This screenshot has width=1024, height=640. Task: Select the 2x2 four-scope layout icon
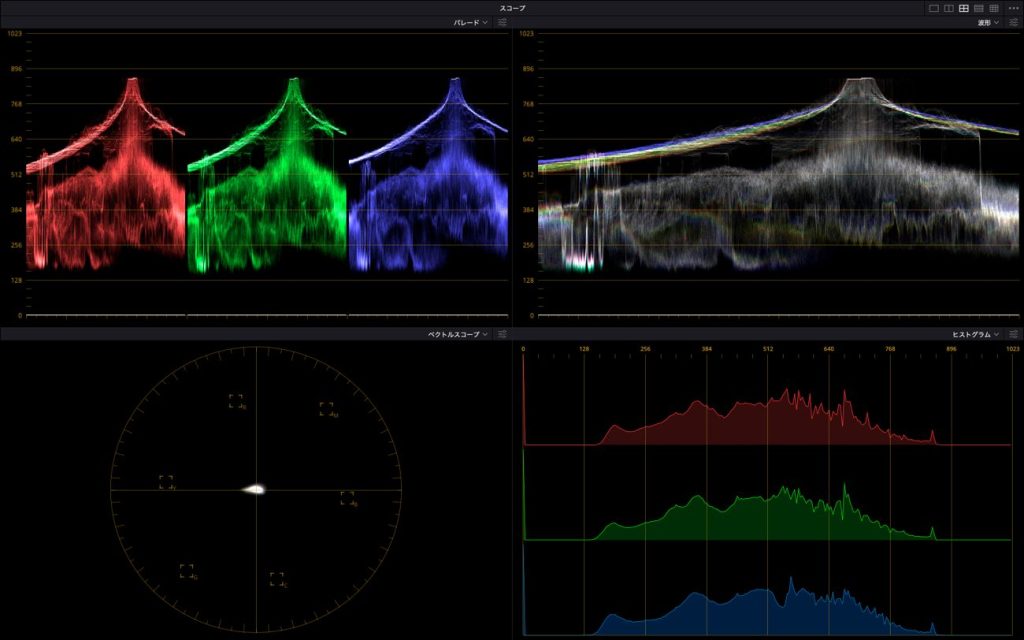[964, 8]
